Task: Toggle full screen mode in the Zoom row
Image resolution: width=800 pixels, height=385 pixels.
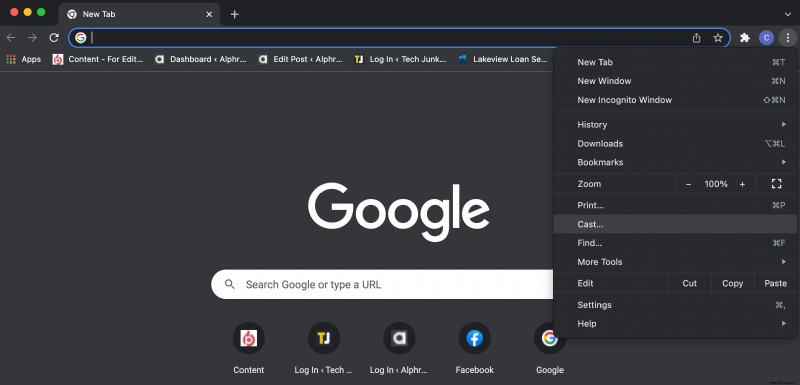Action: pyautogui.click(x=777, y=184)
